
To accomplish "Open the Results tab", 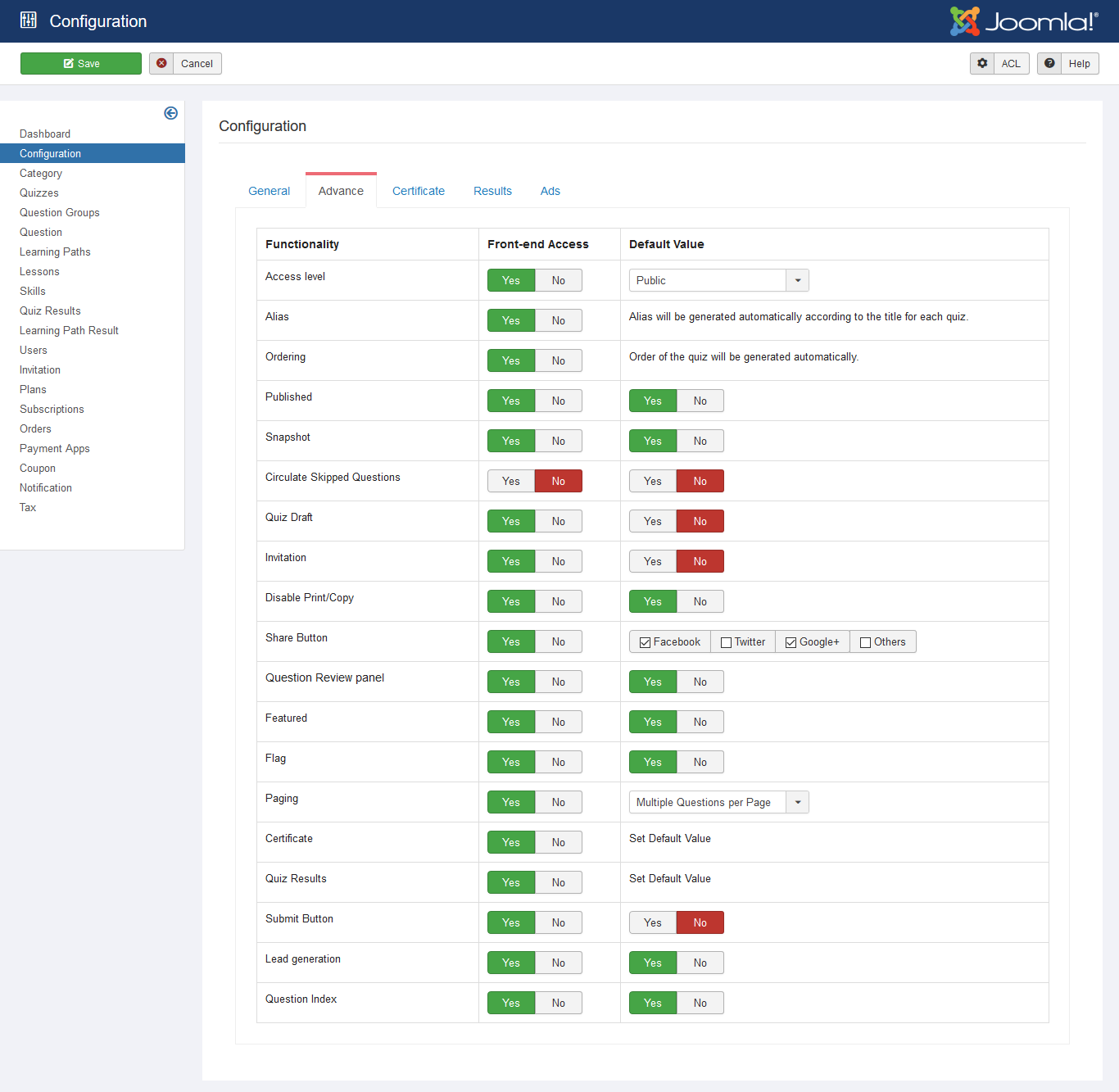I will click(x=492, y=191).
